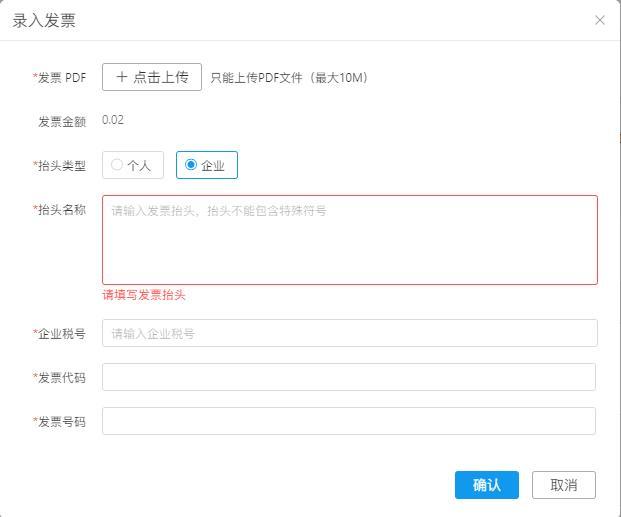Click the 抬头类型 field label
Viewport: 621px width, 517px height.
click(x=61, y=165)
